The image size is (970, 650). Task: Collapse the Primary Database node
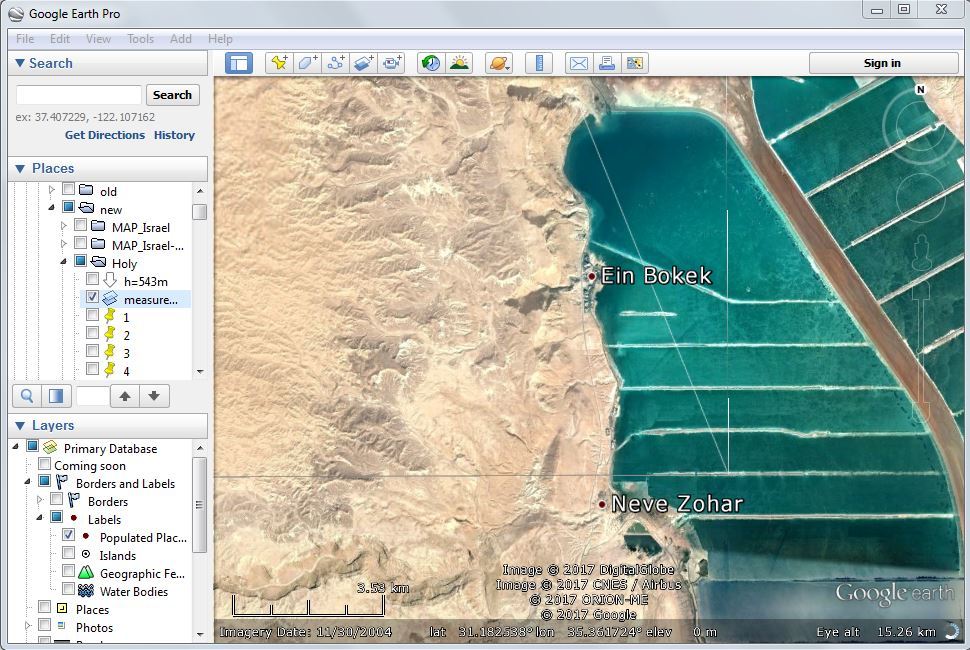click(x=16, y=447)
